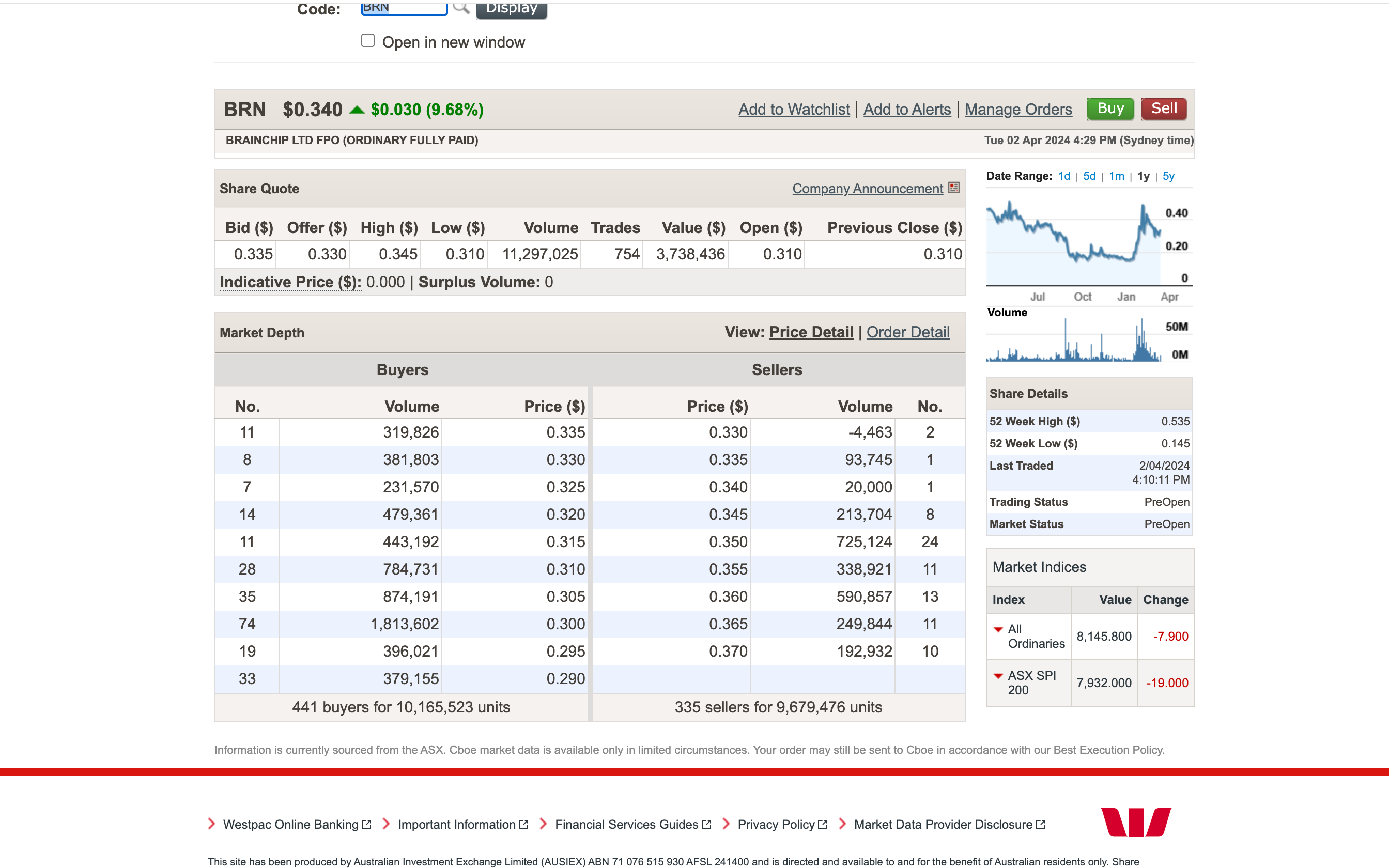The image size is (1389, 868).
Task: Click the magnifier search icon beside Code field
Action: (461, 7)
